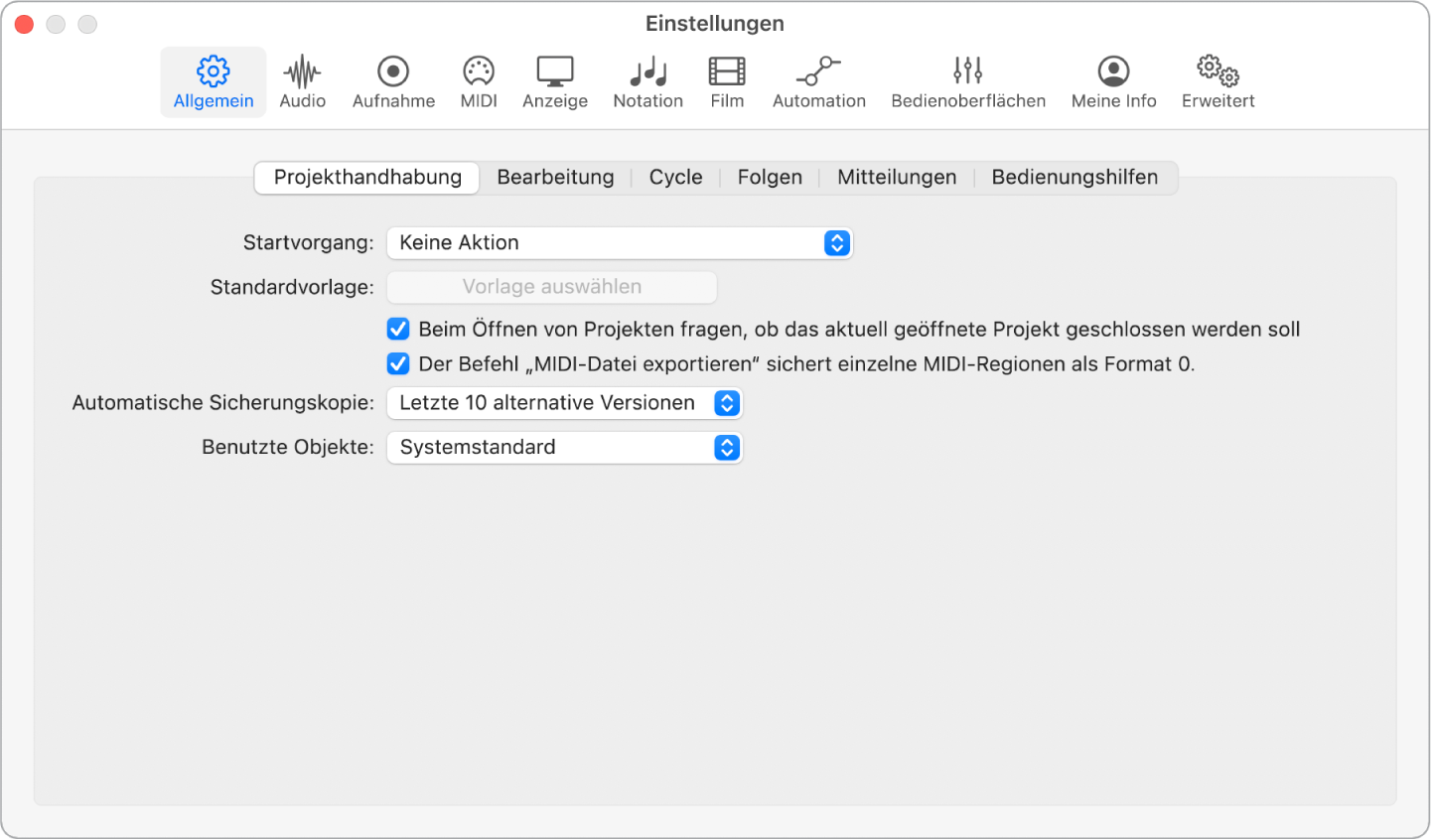Open the Anzeige display settings
This screenshot has width=1432, height=840.
pyautogui.click(x=554, y=81)
